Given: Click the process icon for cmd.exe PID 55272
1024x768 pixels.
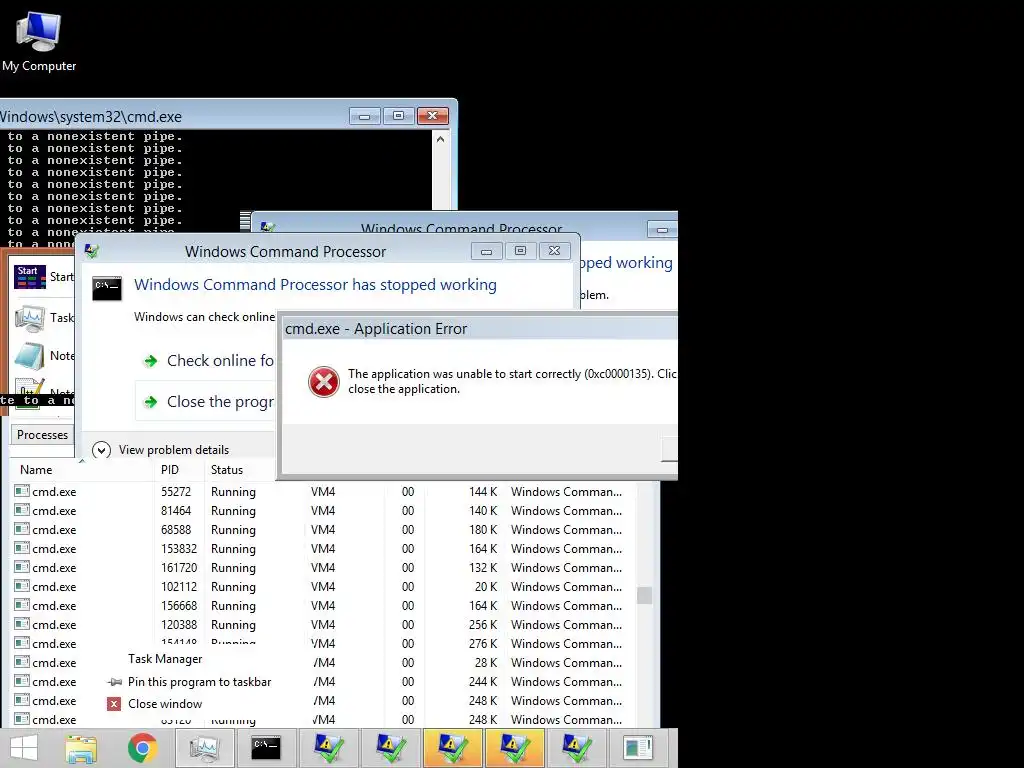Looking at the screenshot, I should 22,491.
